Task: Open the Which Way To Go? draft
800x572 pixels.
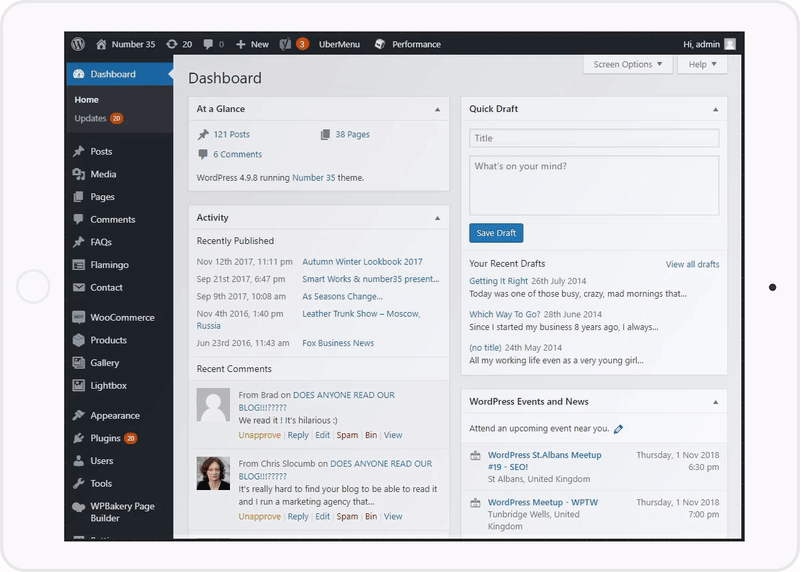Action: [x=505, y=314]
